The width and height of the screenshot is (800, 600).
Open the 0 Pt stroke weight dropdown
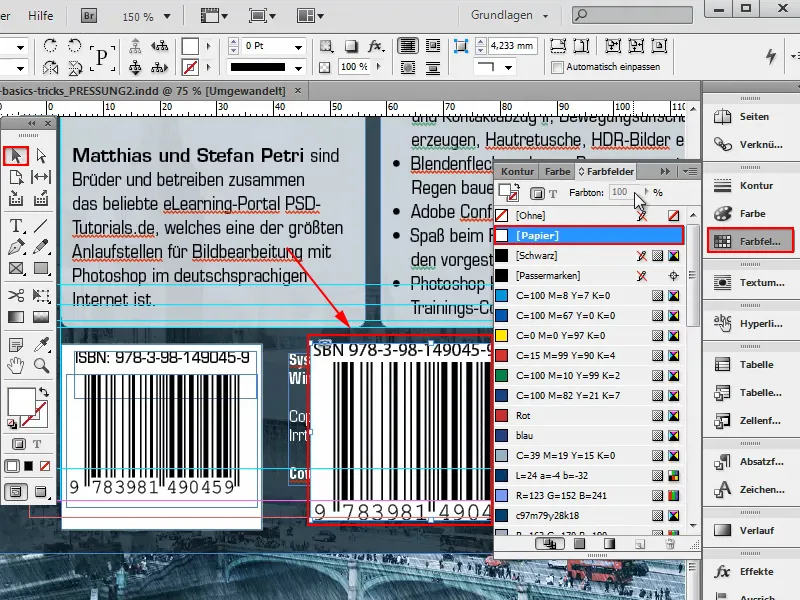coord(298,47)
